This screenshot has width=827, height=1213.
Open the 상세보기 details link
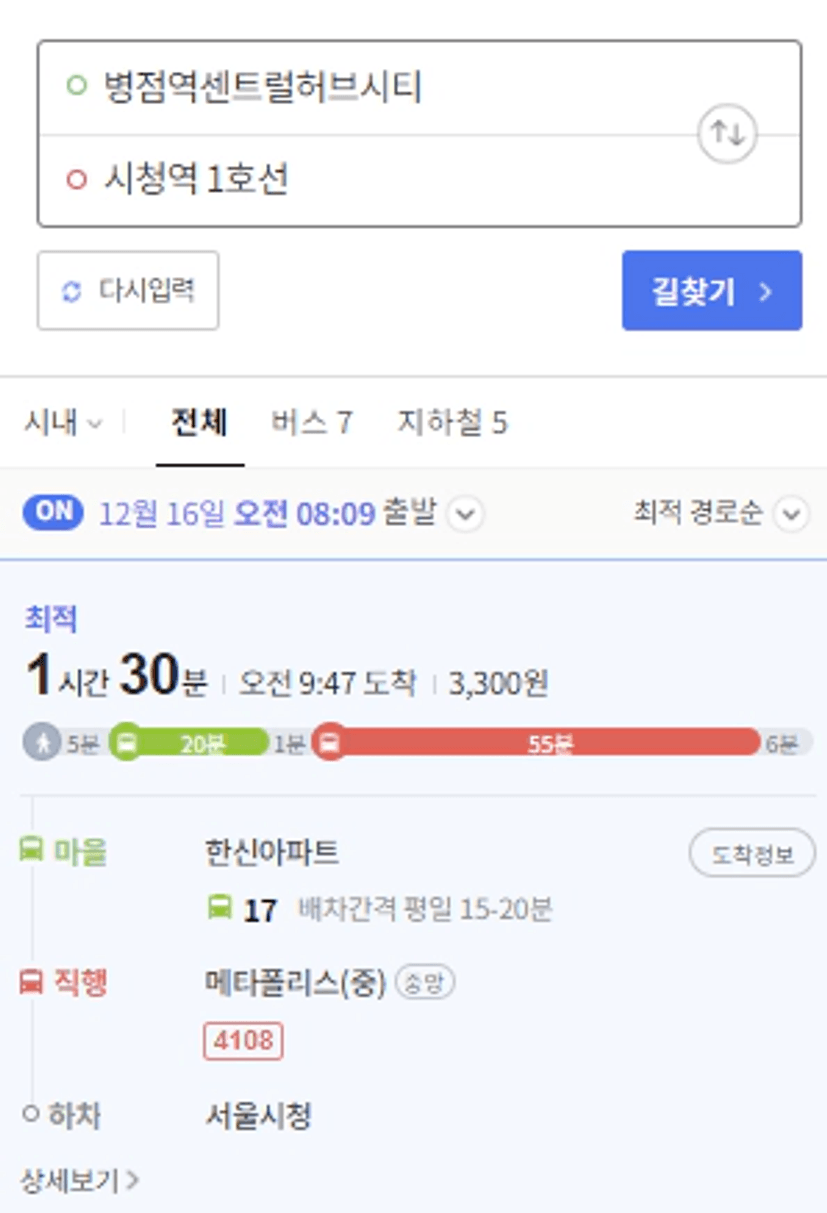79,1181
